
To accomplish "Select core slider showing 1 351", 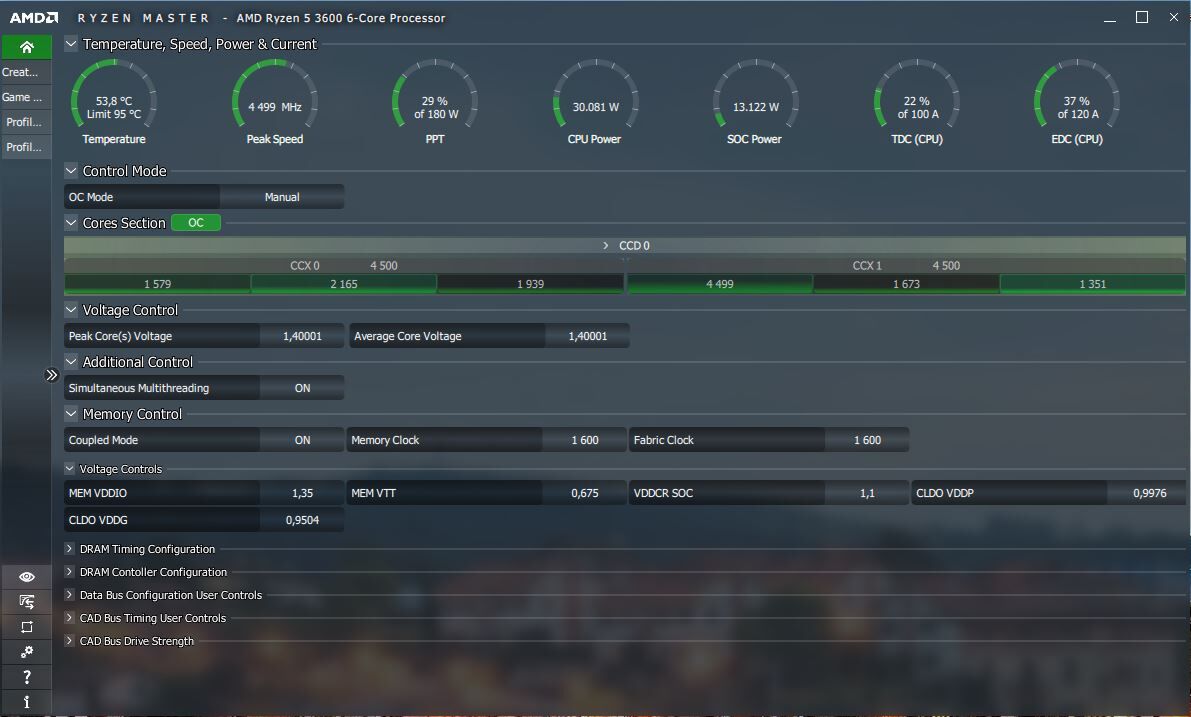I will pyautogui.click(x=1092, y=284).
